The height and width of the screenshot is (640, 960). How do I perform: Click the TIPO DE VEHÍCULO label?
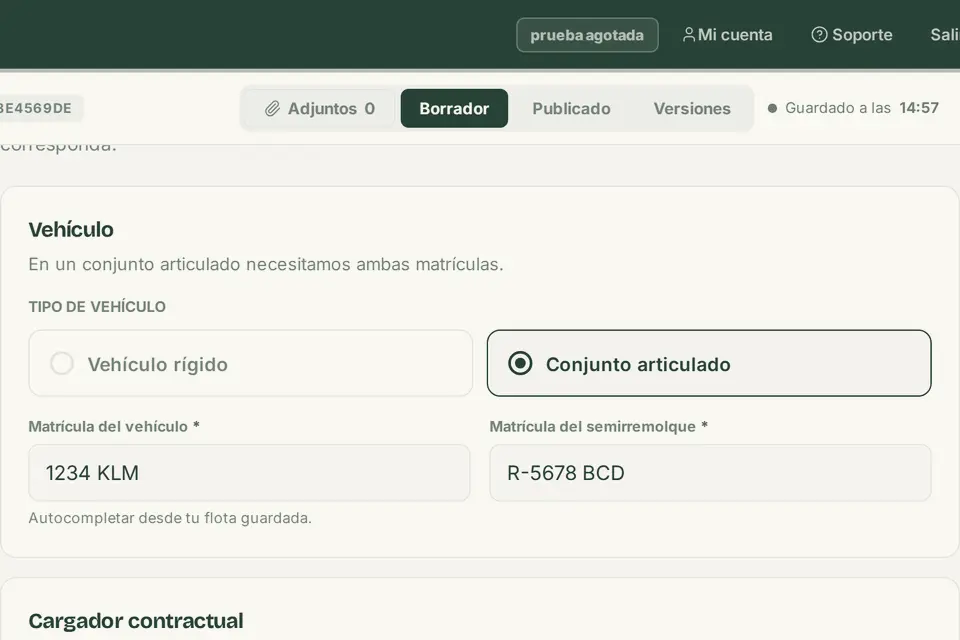tap(97, 307)
